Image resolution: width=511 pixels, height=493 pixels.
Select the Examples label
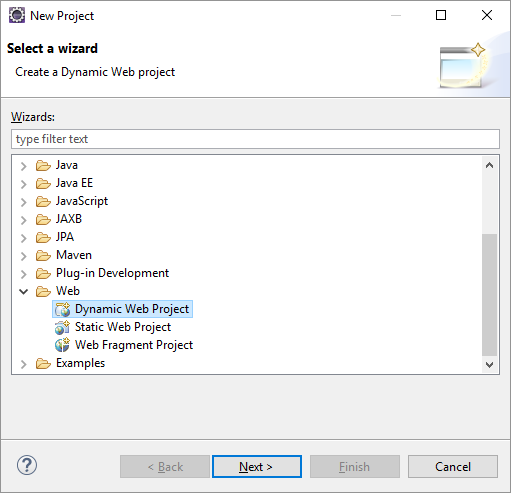coord(81,363)
